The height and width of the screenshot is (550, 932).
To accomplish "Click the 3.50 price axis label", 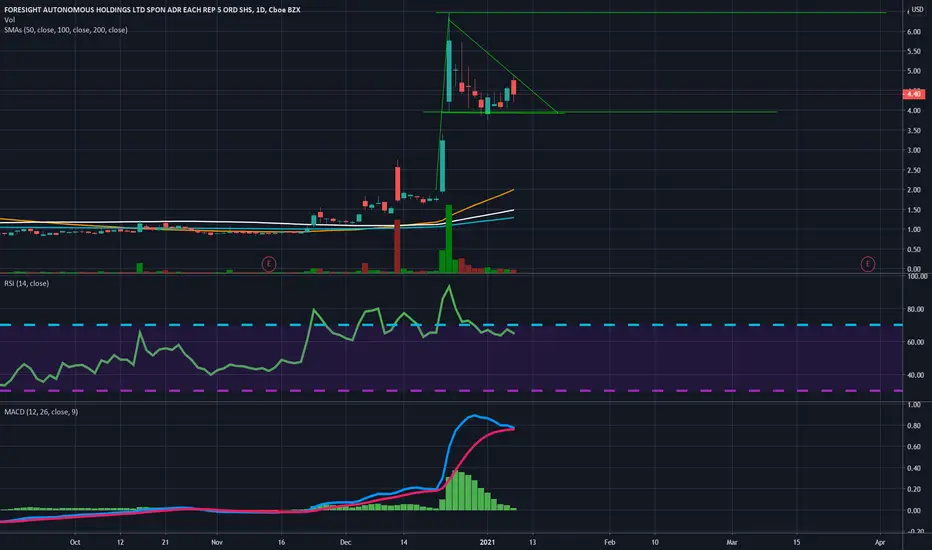I will click(914, 131).
